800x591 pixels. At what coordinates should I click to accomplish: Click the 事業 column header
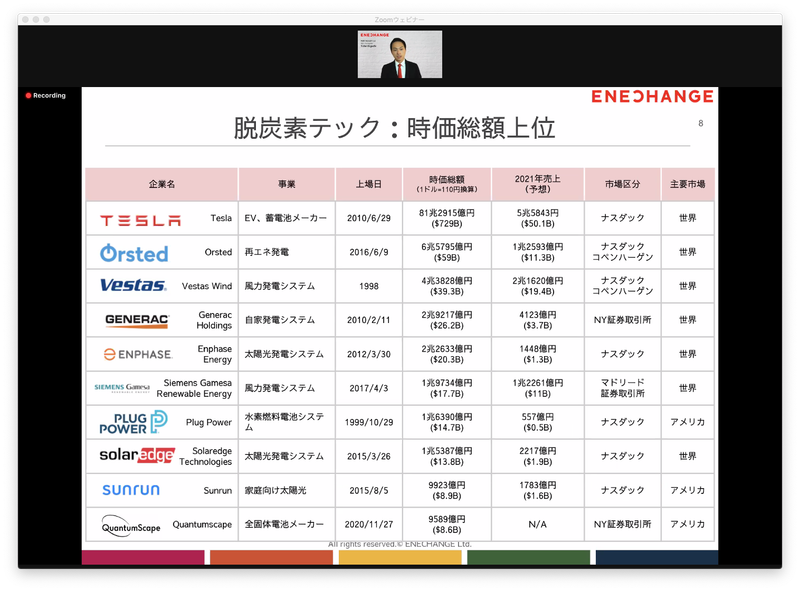coord(287,184)
